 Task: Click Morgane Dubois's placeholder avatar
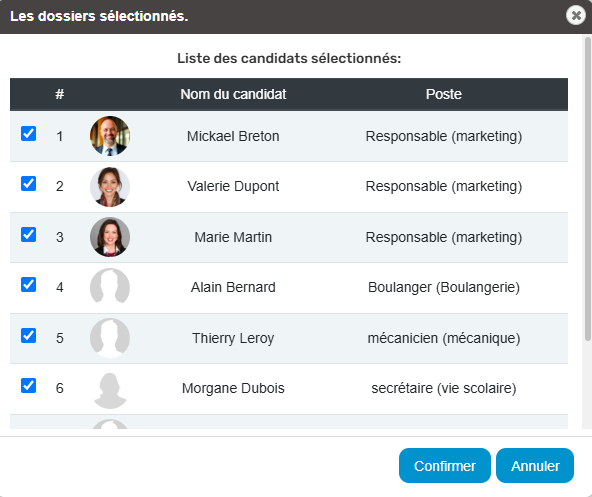coord(110,389)
